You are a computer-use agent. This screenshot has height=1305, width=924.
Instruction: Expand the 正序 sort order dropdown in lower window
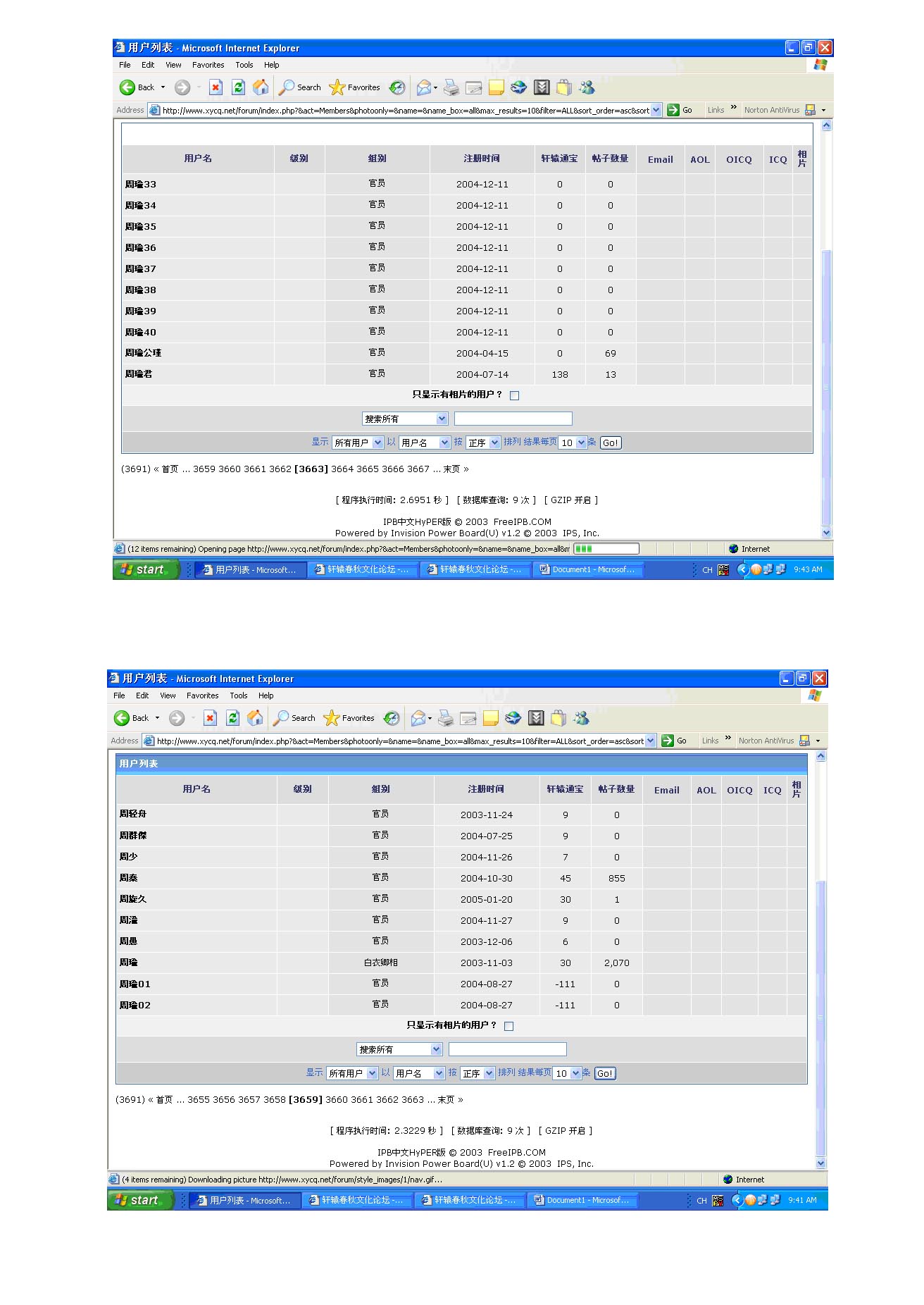coord(478,1073)
